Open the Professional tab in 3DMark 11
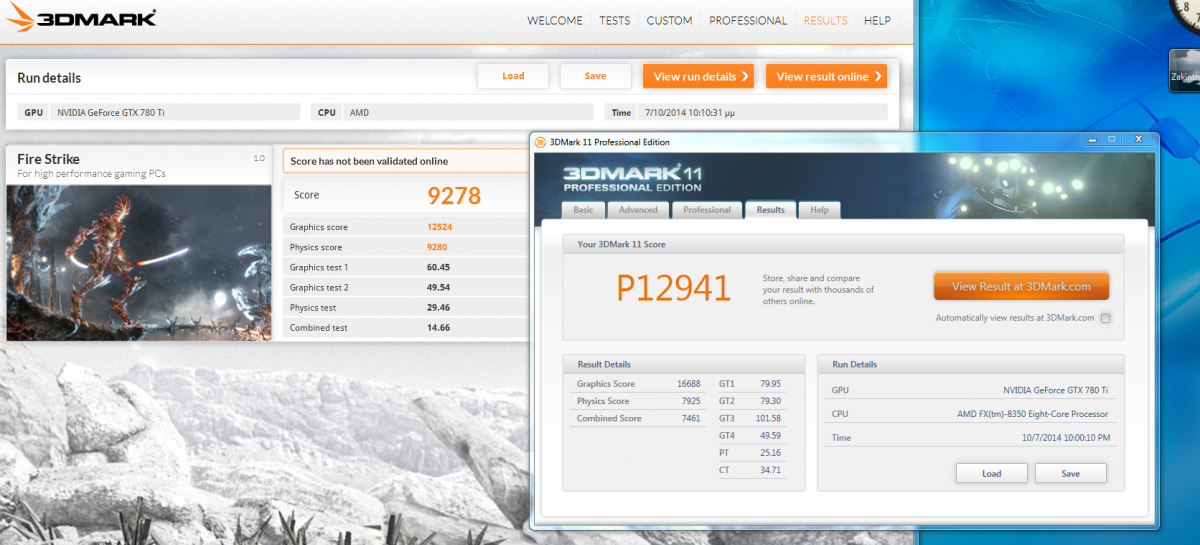The width and height of the screenshot is (1200, 545). (x=707, y=210)
